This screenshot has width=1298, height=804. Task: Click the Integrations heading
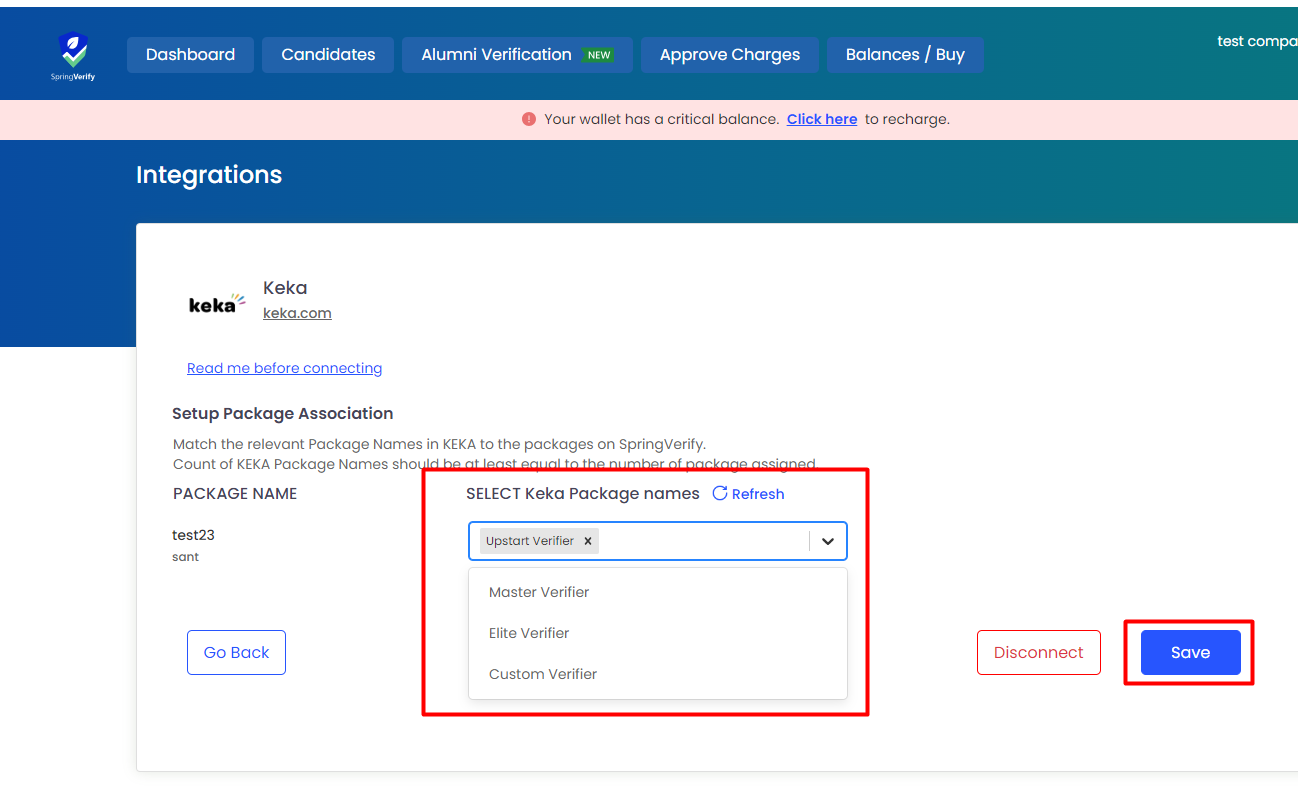pyautogui.click(x=209, y=175)
